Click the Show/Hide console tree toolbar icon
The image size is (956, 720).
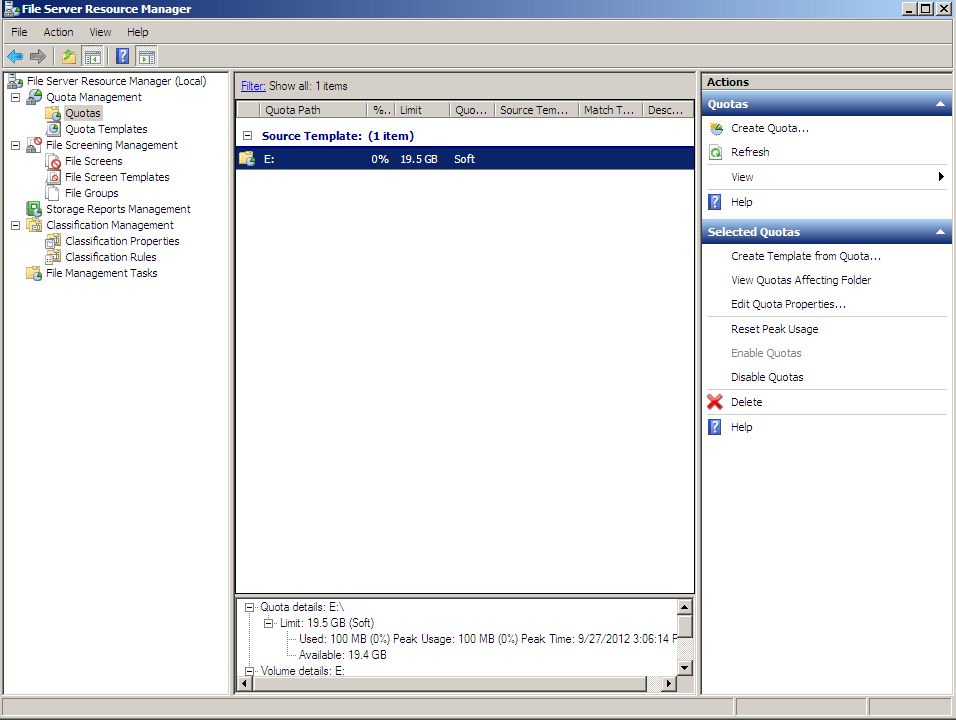(x=93, y=56)
